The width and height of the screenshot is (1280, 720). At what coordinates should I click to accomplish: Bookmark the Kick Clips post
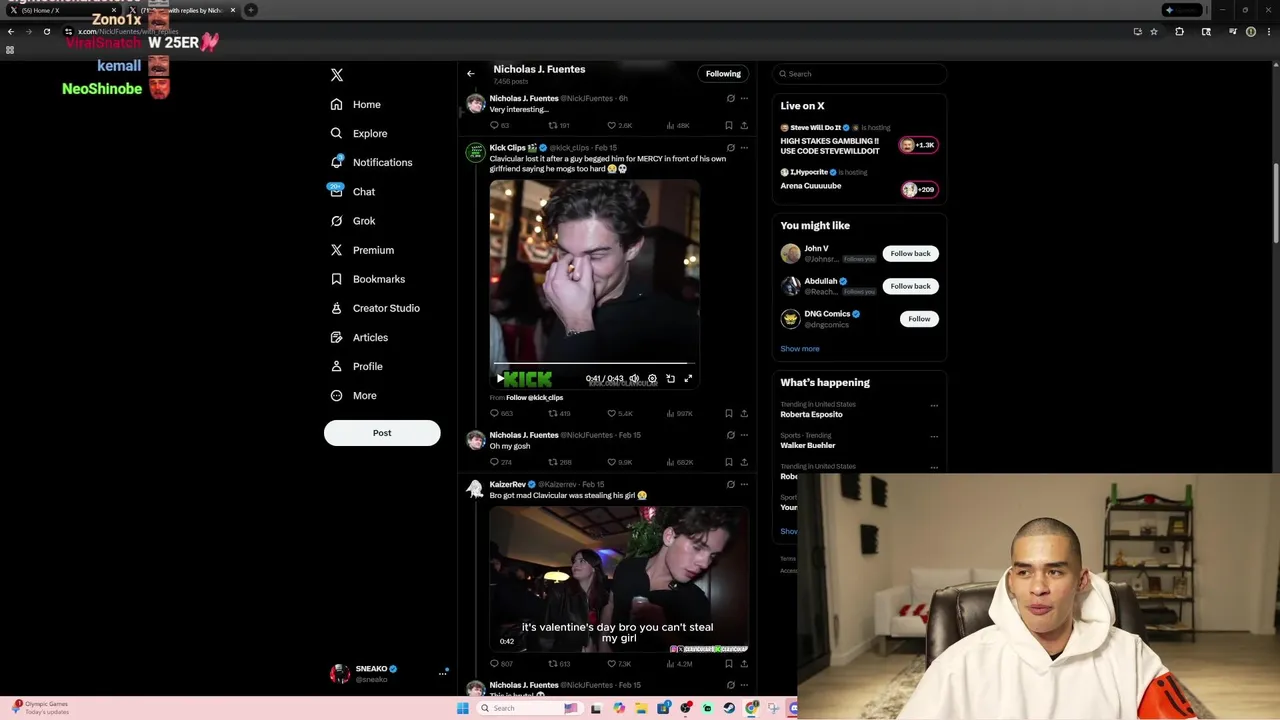coord(729,413)
